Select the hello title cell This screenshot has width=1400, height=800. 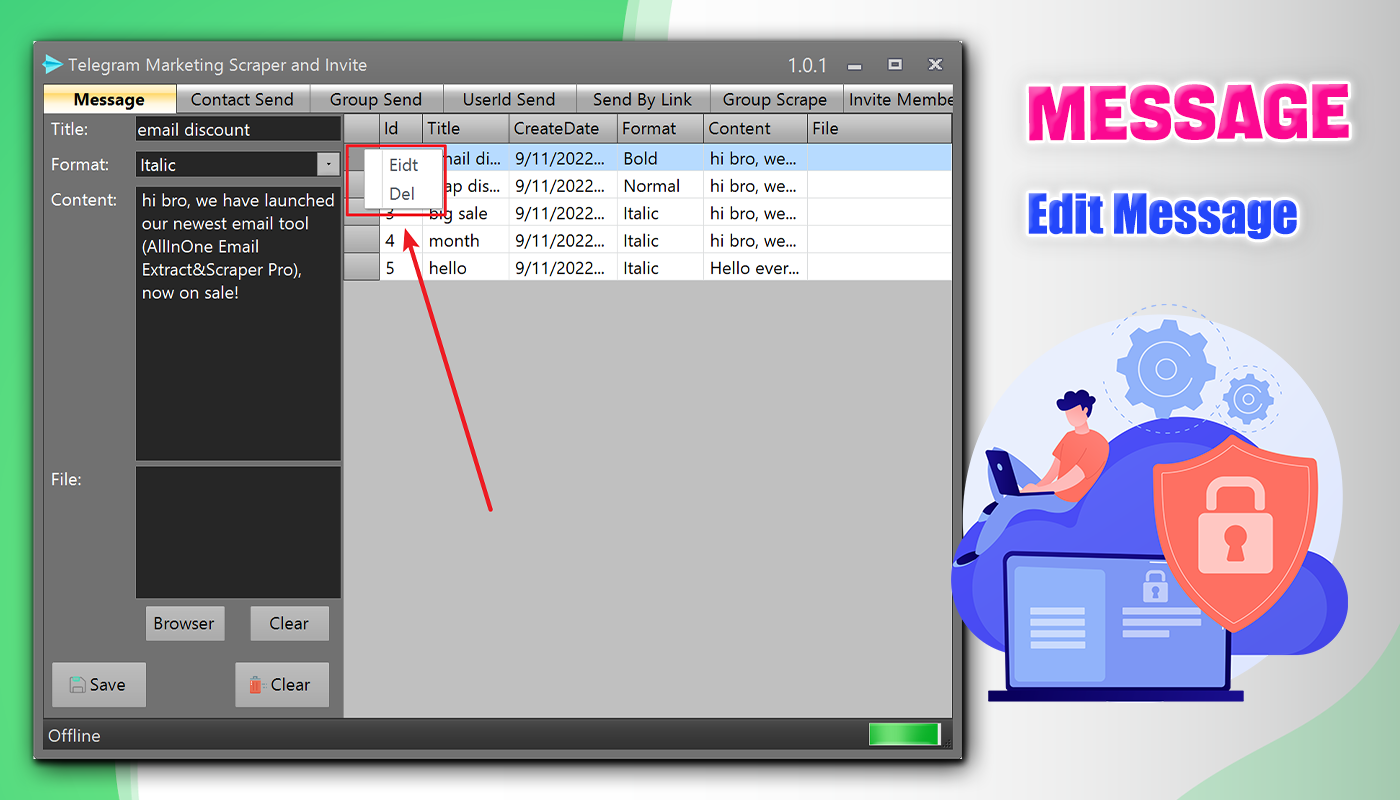pyautogui.click(x=465, y=267)
